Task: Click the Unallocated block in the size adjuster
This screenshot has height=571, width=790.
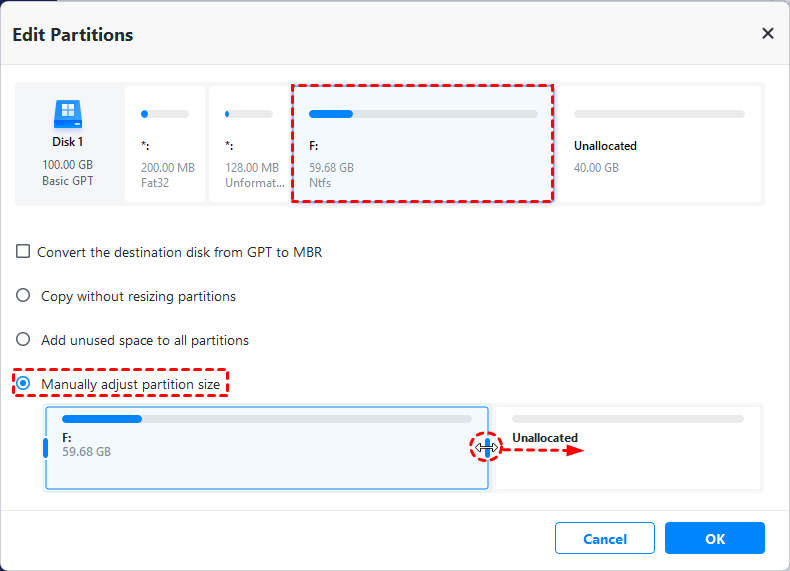Action: [628, 448]
